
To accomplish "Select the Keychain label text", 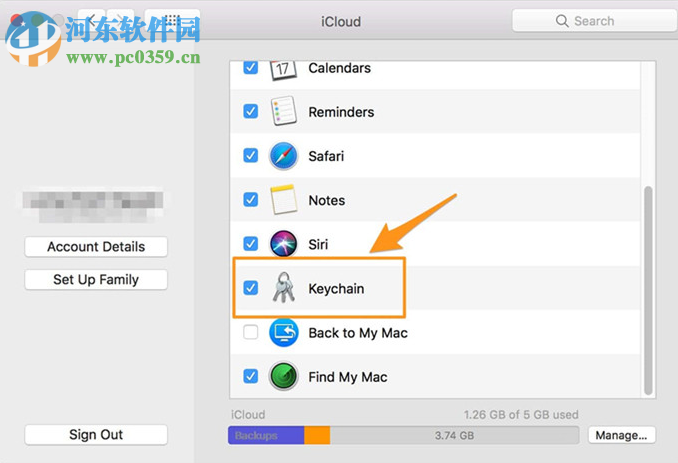I will [x=336, y=289].
